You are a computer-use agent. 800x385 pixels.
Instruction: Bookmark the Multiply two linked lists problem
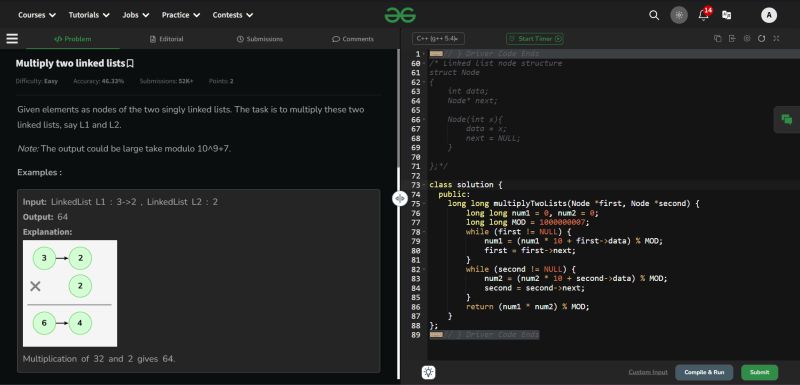pyautogui.click(x=130, y=63)
